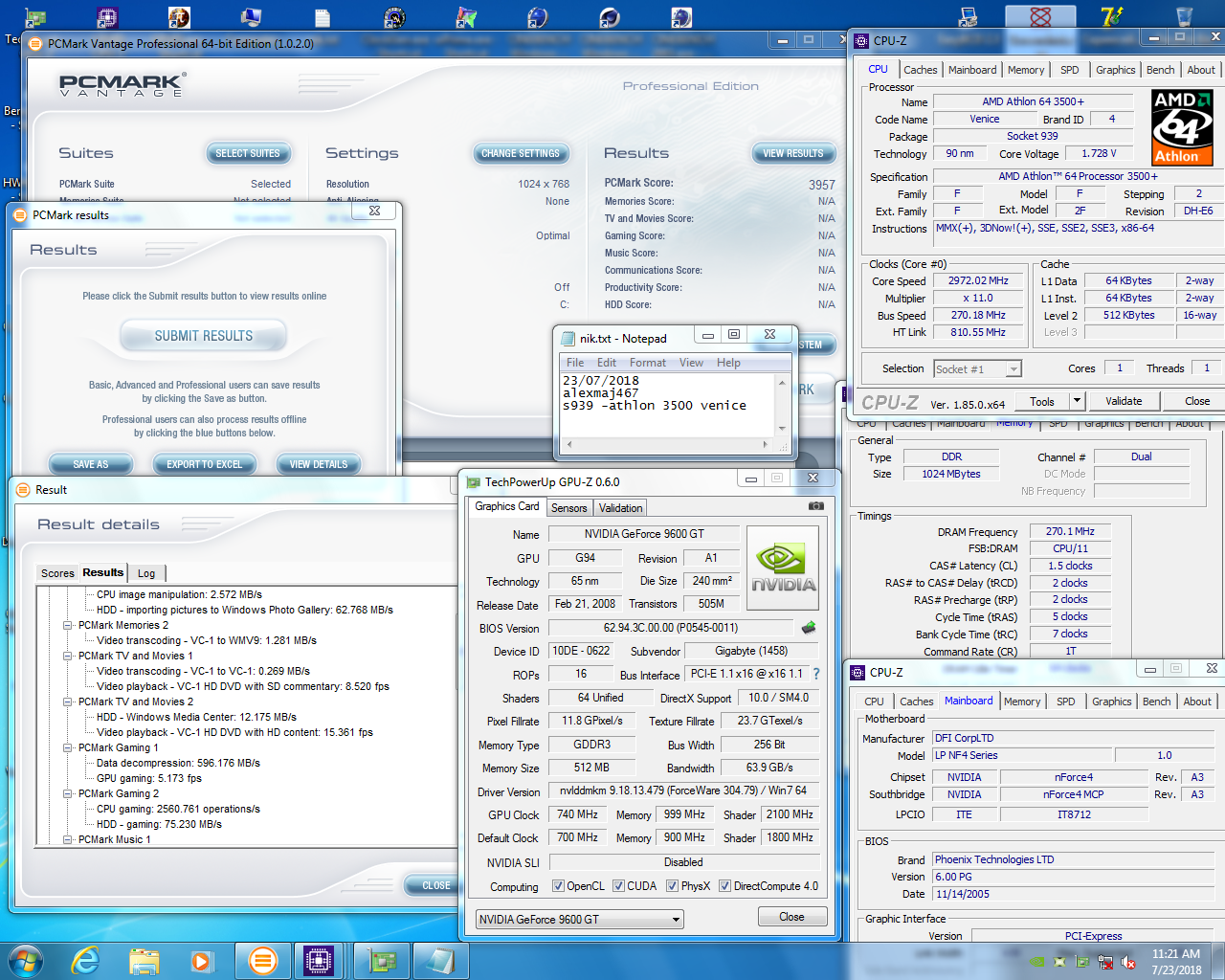Open the Sensors tab in GPU-Z

click(x=568, y=508)
